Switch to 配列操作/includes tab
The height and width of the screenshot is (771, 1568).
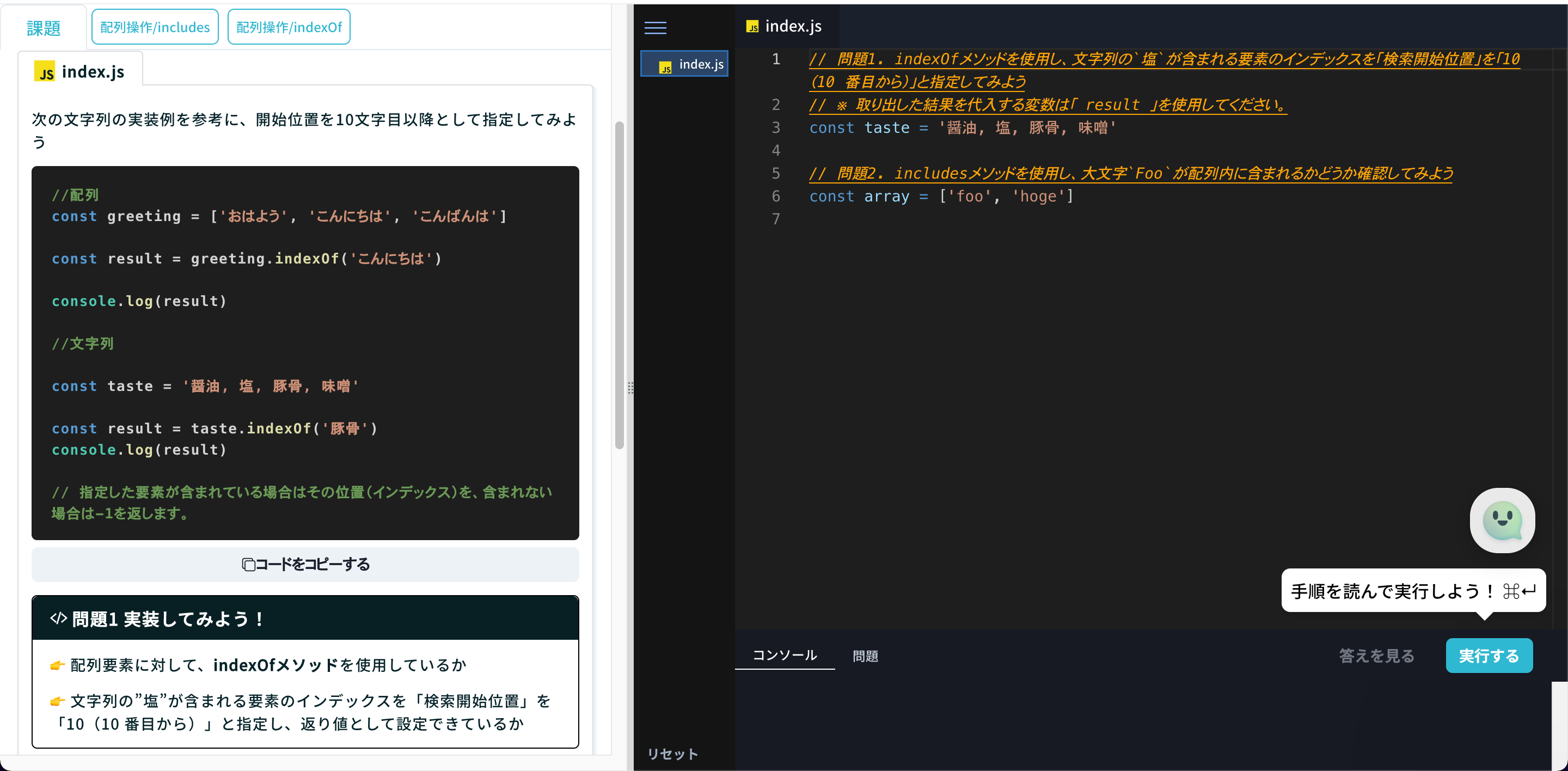[155, 27]
